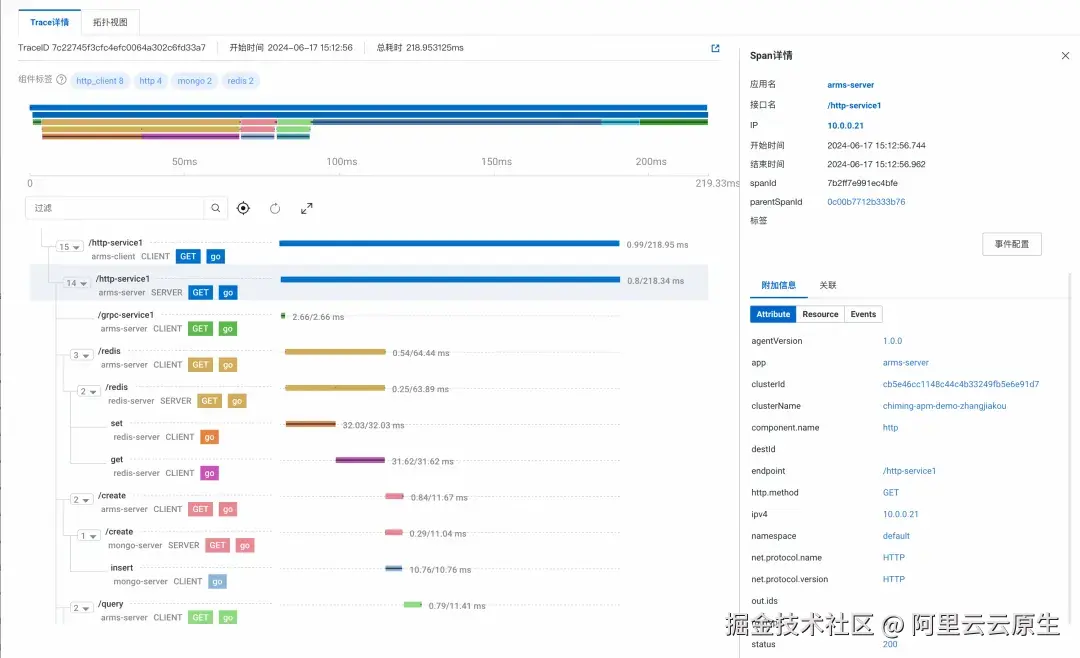Click the purple get span duration bar

coord(360,460)
